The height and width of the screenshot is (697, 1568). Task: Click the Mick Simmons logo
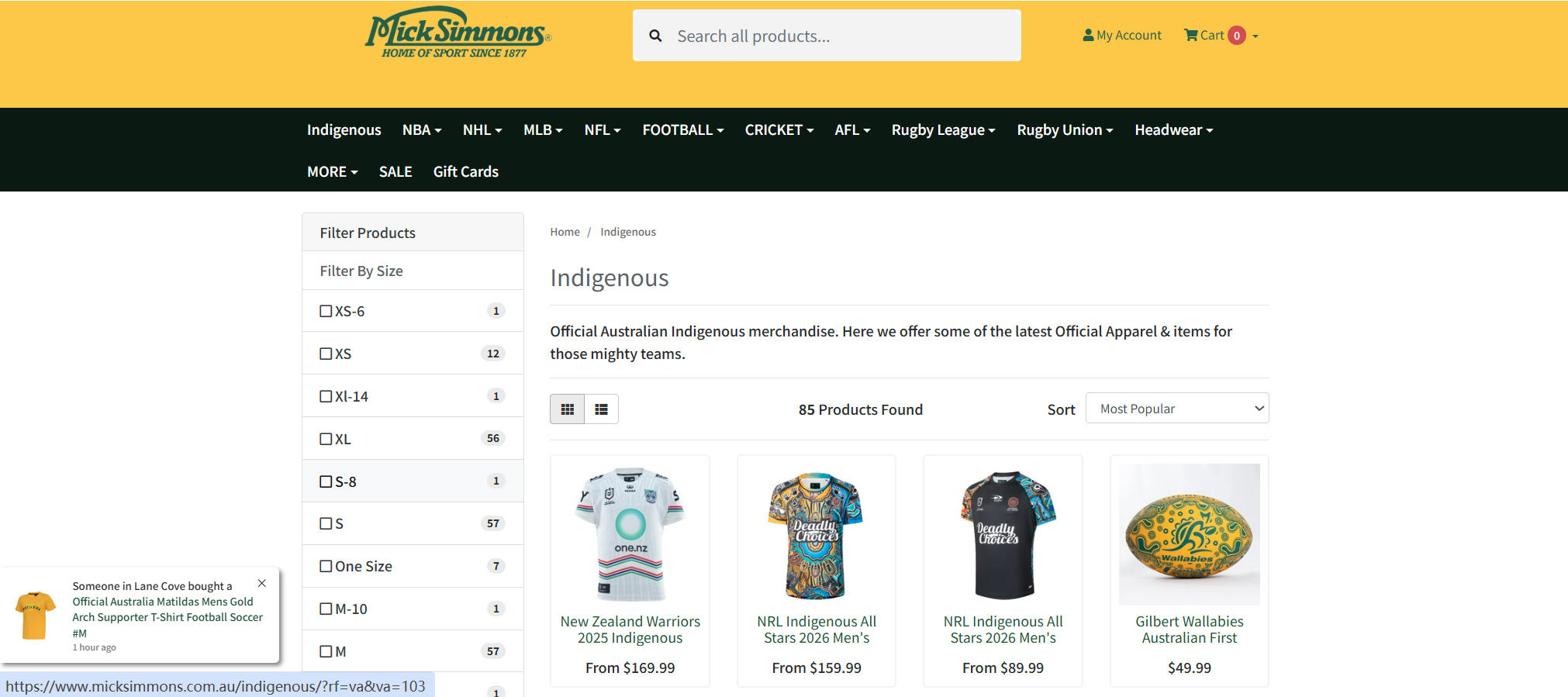[x=457, y=33]
